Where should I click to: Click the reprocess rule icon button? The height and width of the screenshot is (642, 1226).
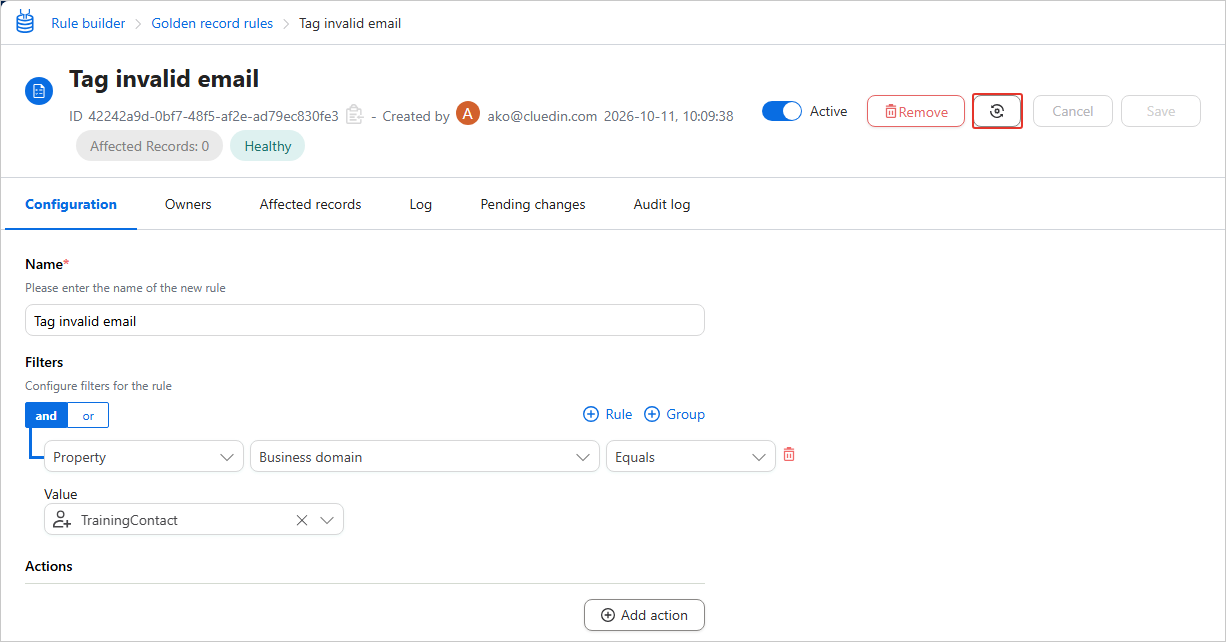click(x=997, y=111)
